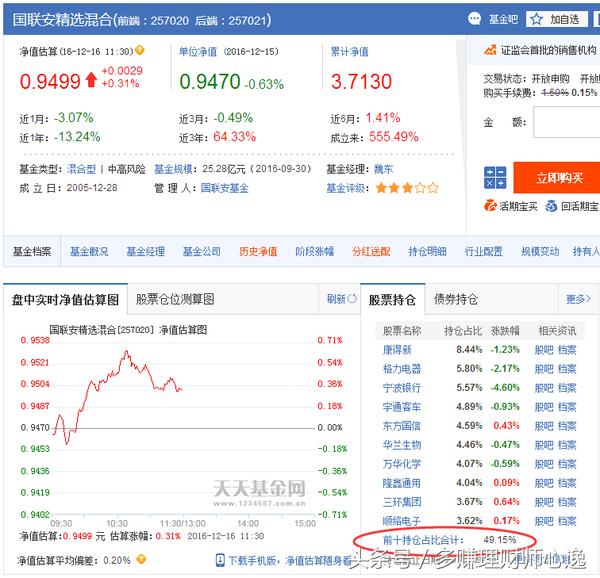Open 基金经理 in the navigation bar
600x578 pixels.
(x=145, y=251)
